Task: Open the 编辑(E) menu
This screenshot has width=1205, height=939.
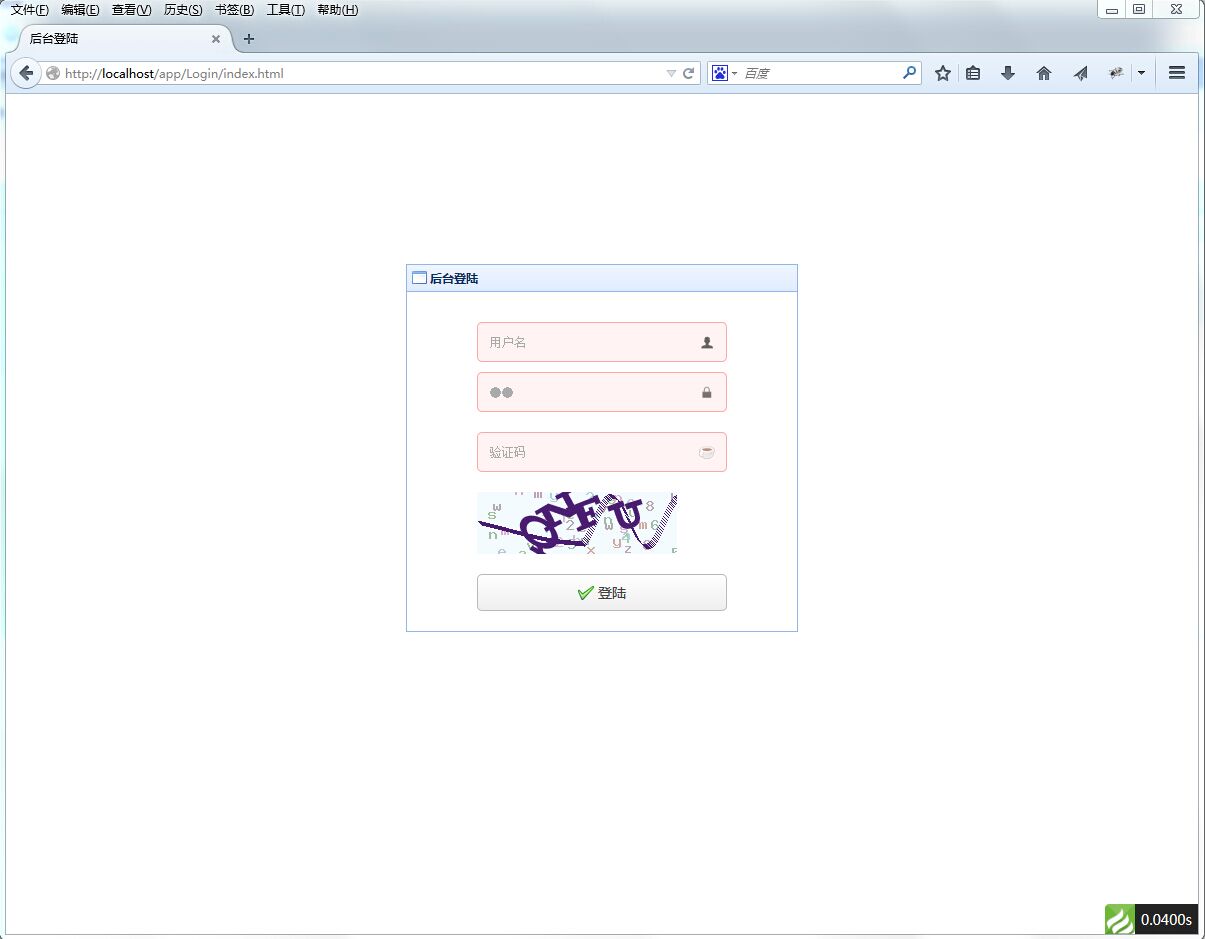Action: [80, 10]
